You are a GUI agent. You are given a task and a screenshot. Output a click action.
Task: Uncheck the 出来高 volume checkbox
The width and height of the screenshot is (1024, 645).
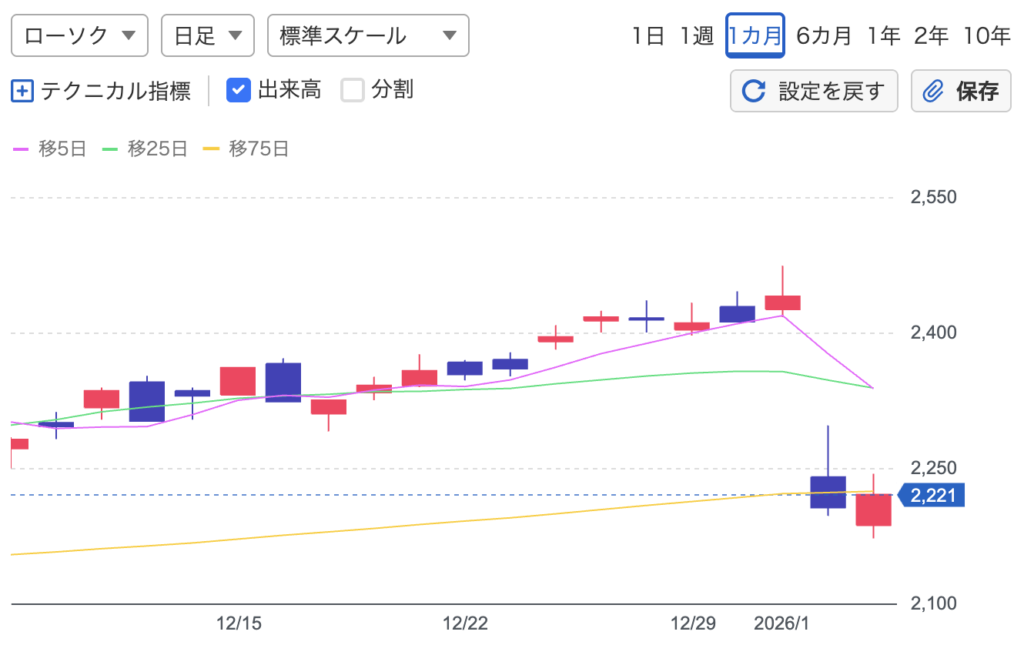(238, 90)
